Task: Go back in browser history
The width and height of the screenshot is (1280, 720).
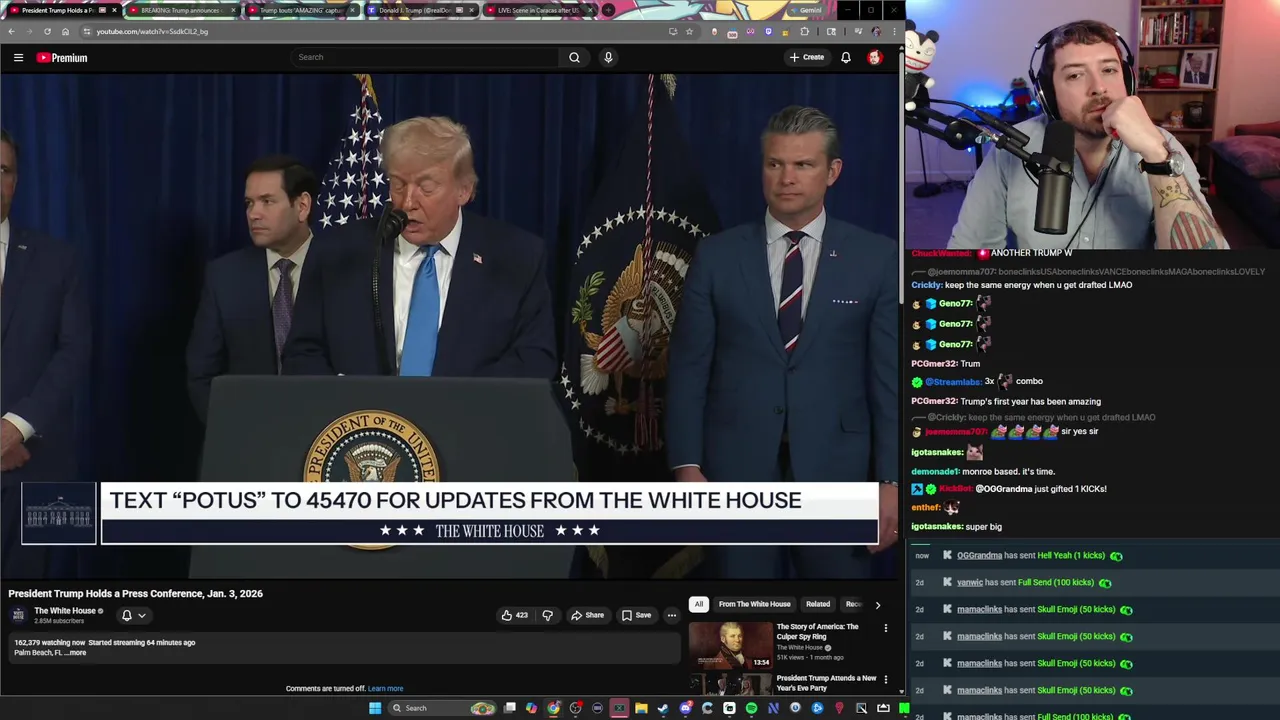Action: (11, 31)
